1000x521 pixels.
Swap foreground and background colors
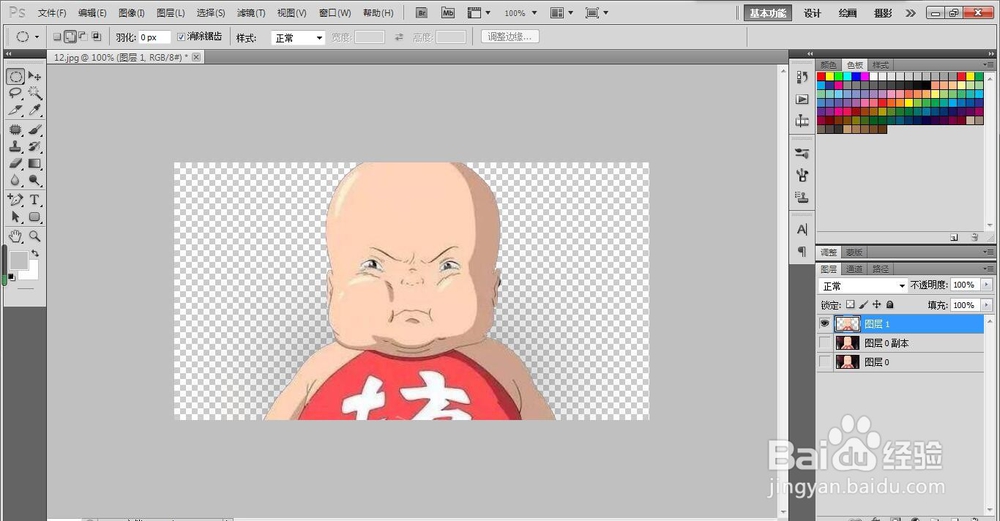[x=35, y=253]
